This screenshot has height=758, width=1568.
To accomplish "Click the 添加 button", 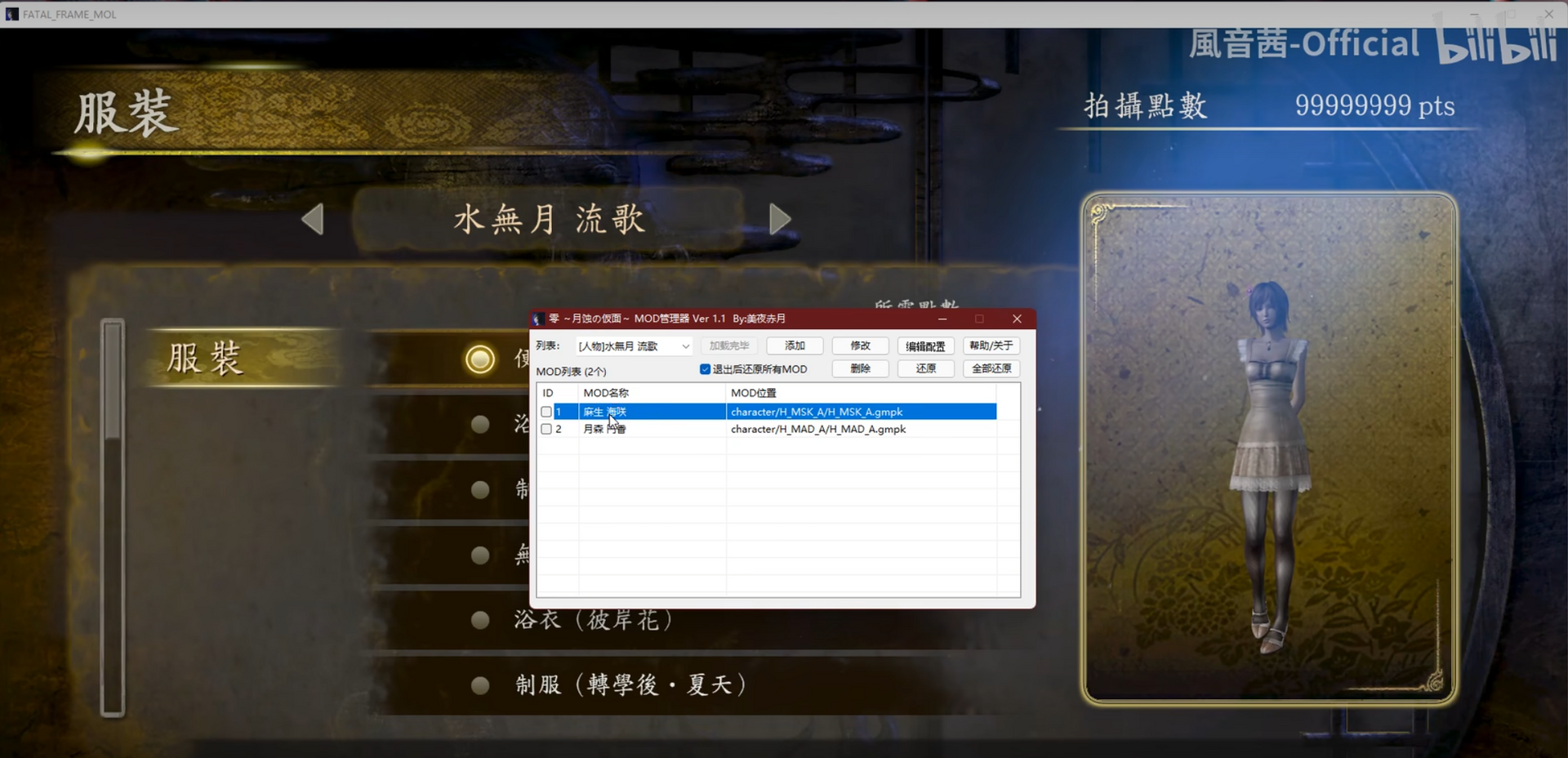I will [795, 346].
